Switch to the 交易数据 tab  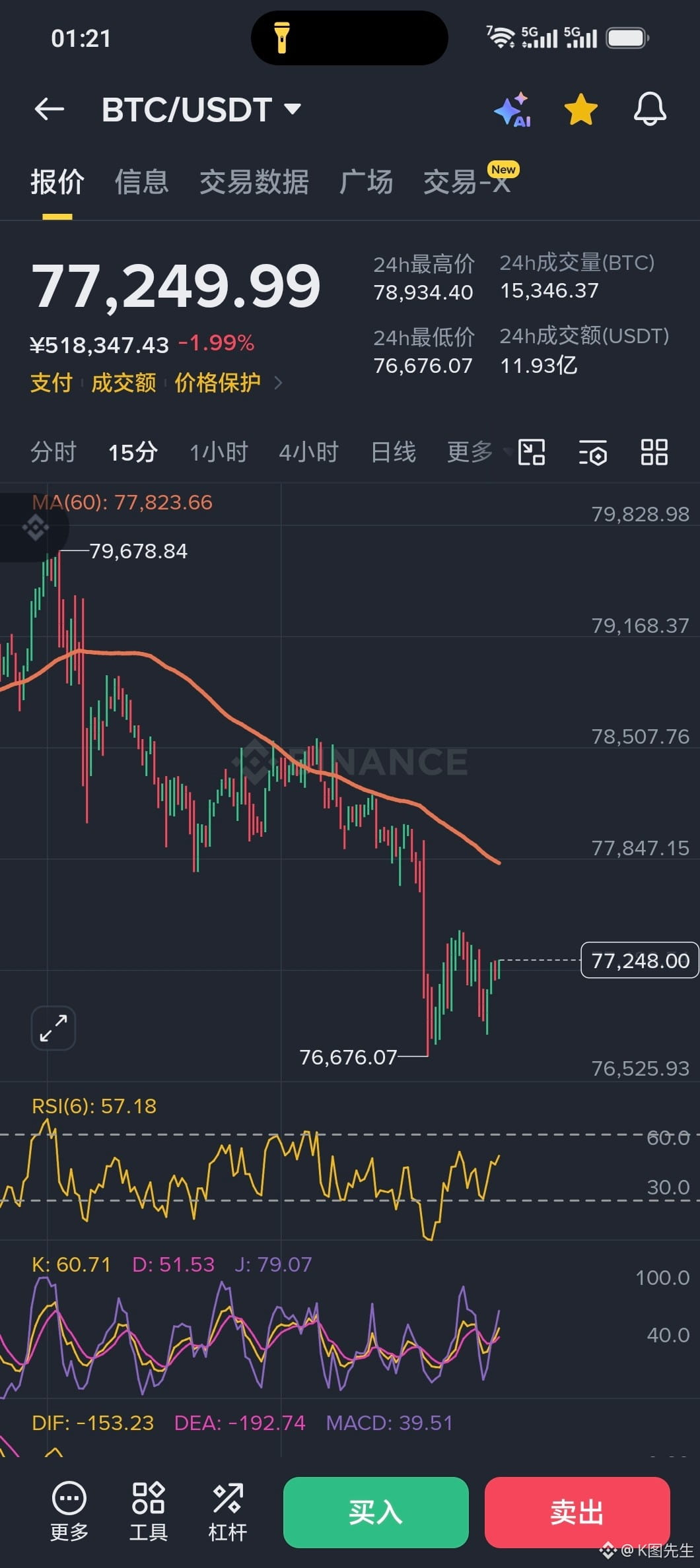(x=254, y=182)
